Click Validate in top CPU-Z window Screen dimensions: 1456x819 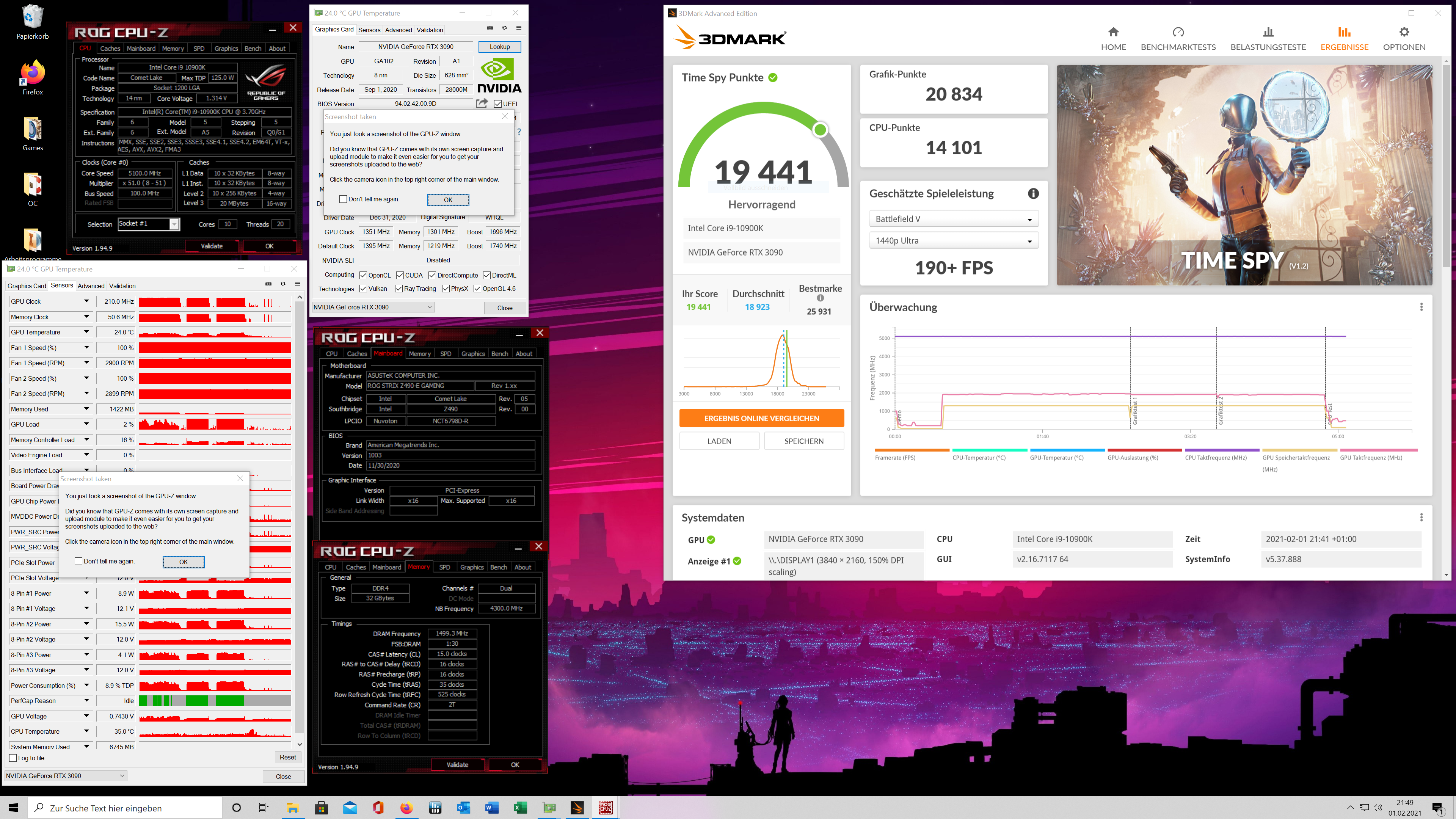(212, 246)
